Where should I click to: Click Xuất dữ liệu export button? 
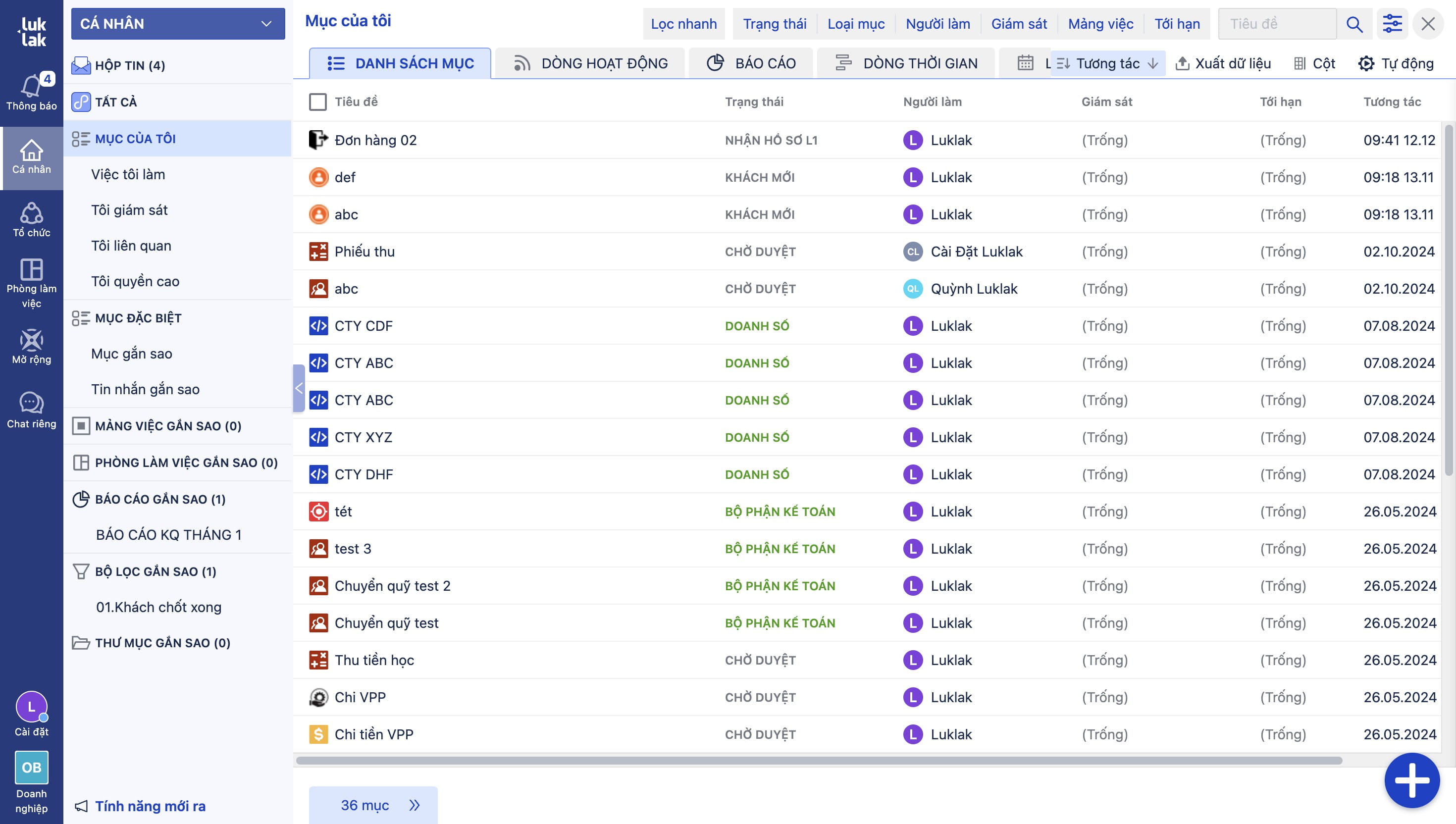1223,63
